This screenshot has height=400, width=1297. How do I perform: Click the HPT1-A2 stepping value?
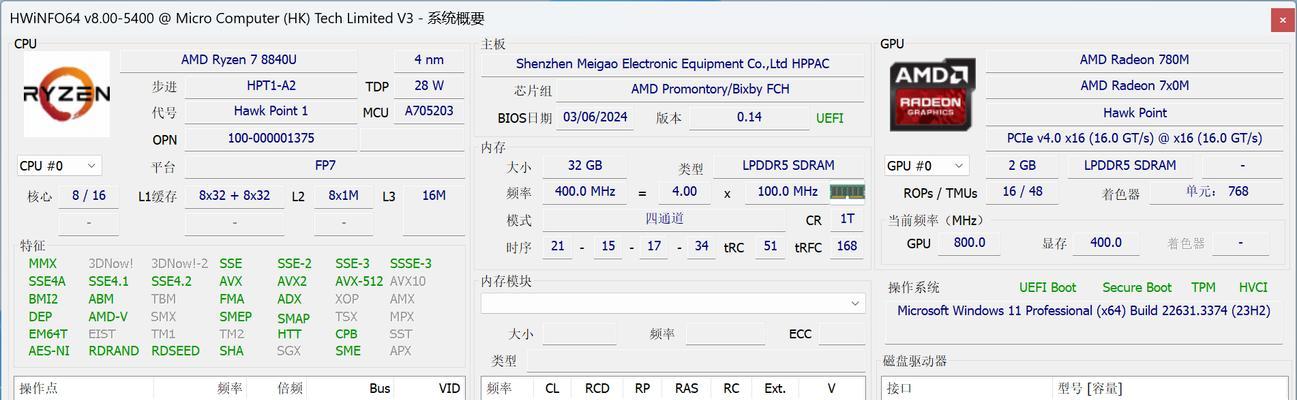point(271,86)
